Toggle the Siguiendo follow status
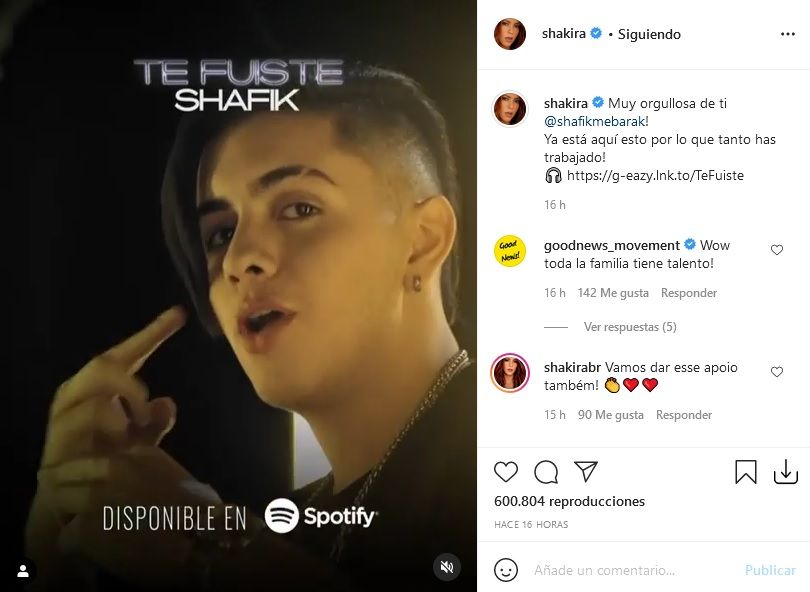The image size is (810, 592). click(x=649, y=35)
